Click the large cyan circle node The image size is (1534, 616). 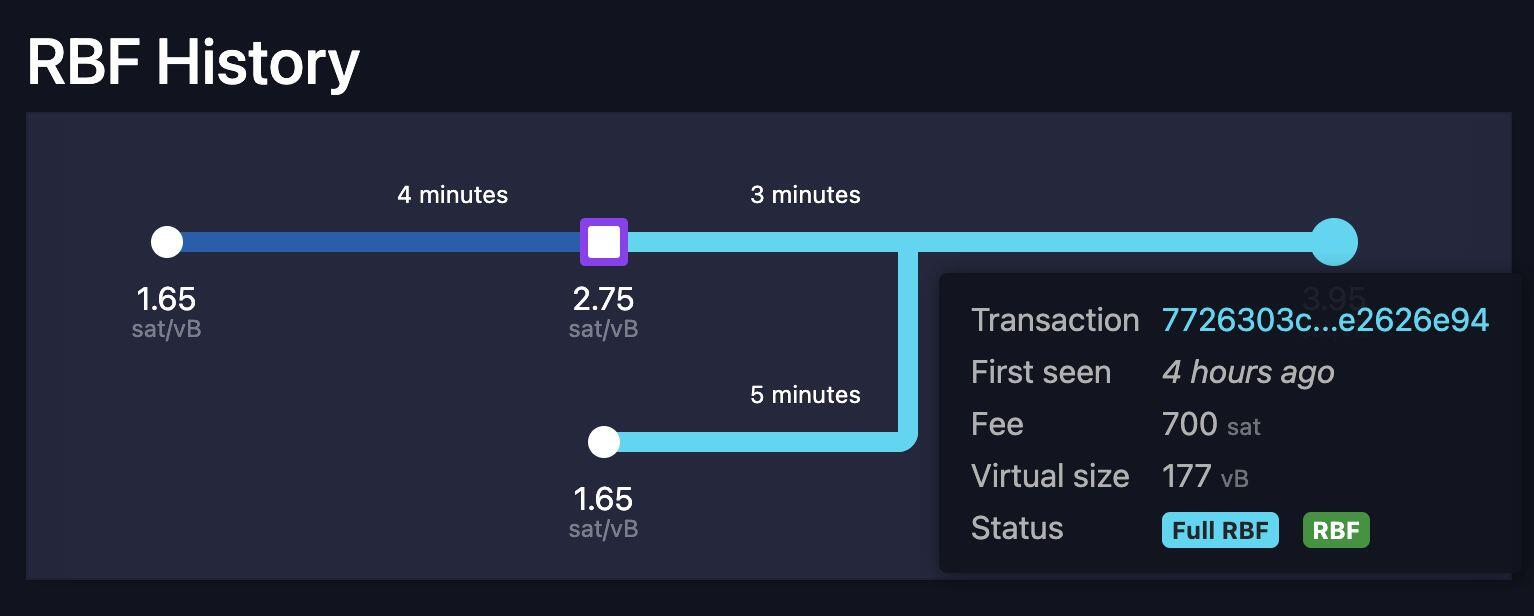pyautogui.click(x=1334, y=242)
